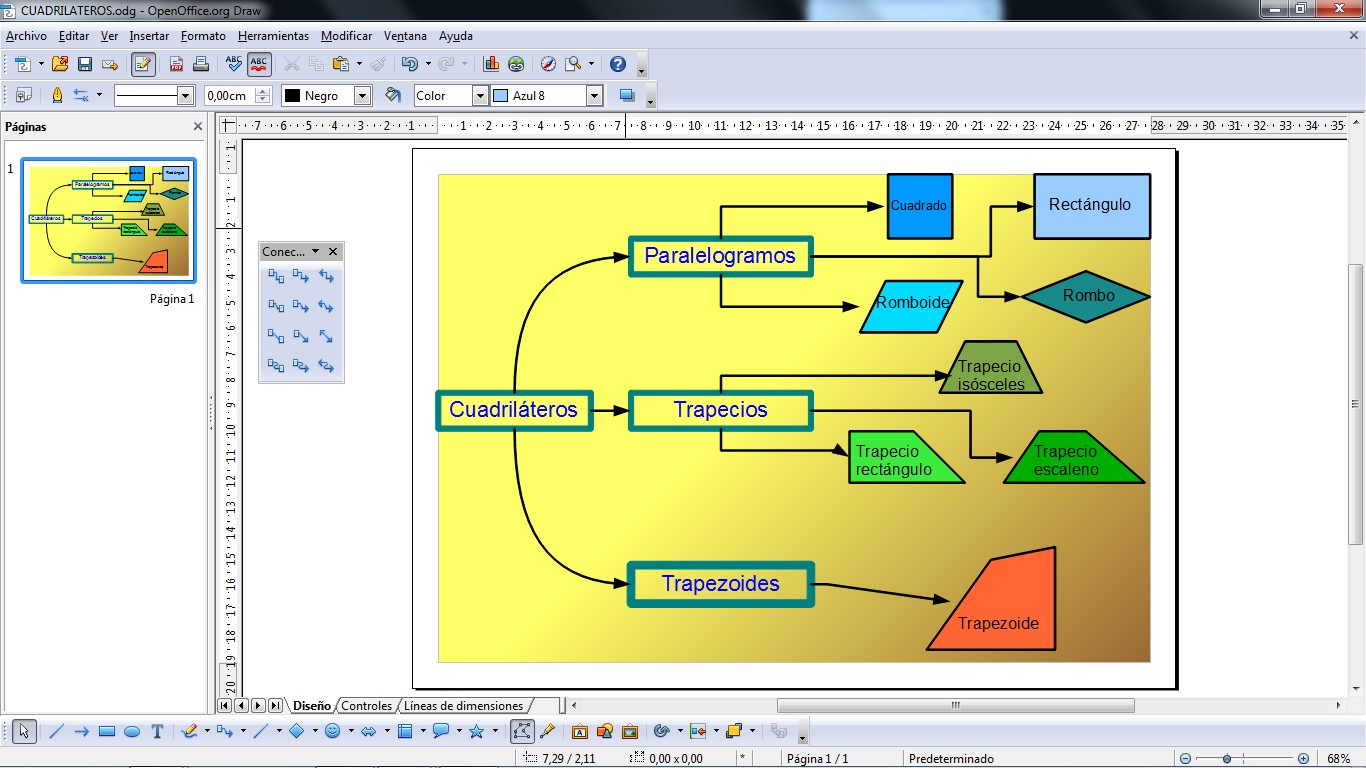The height and width of the screenshot is (768, 1366).
Task: Click the Print file directly icon
Action: point(200,64)
